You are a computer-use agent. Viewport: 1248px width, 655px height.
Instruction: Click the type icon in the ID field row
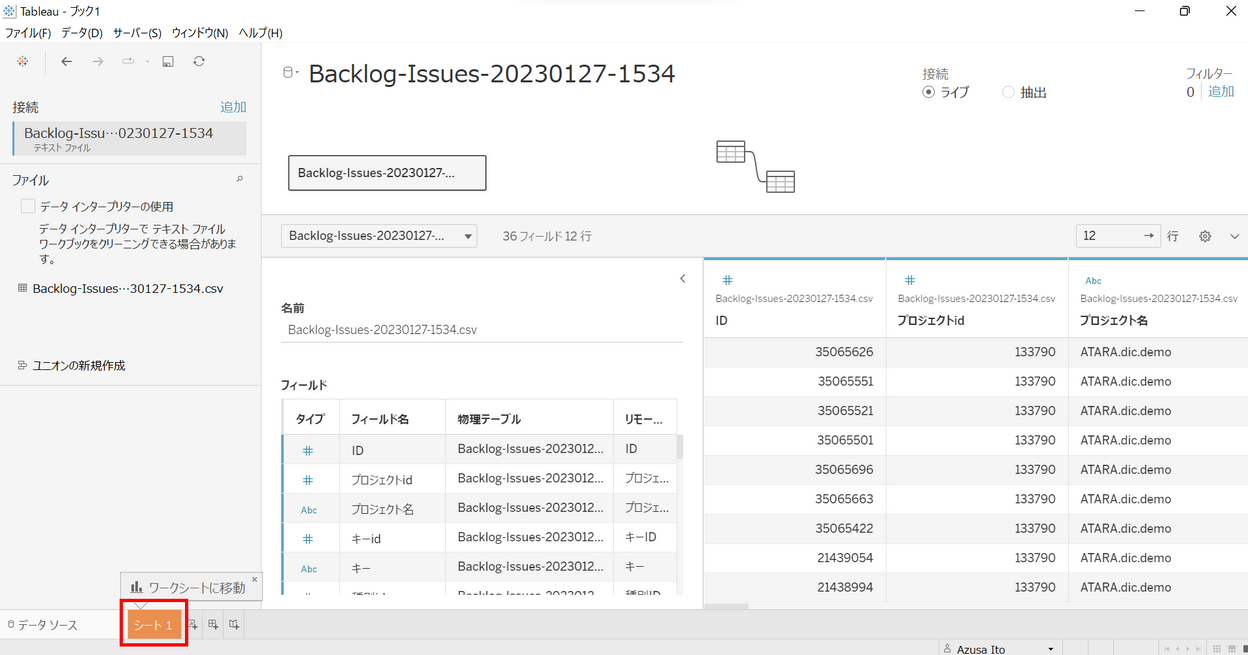tap(308, 450)
